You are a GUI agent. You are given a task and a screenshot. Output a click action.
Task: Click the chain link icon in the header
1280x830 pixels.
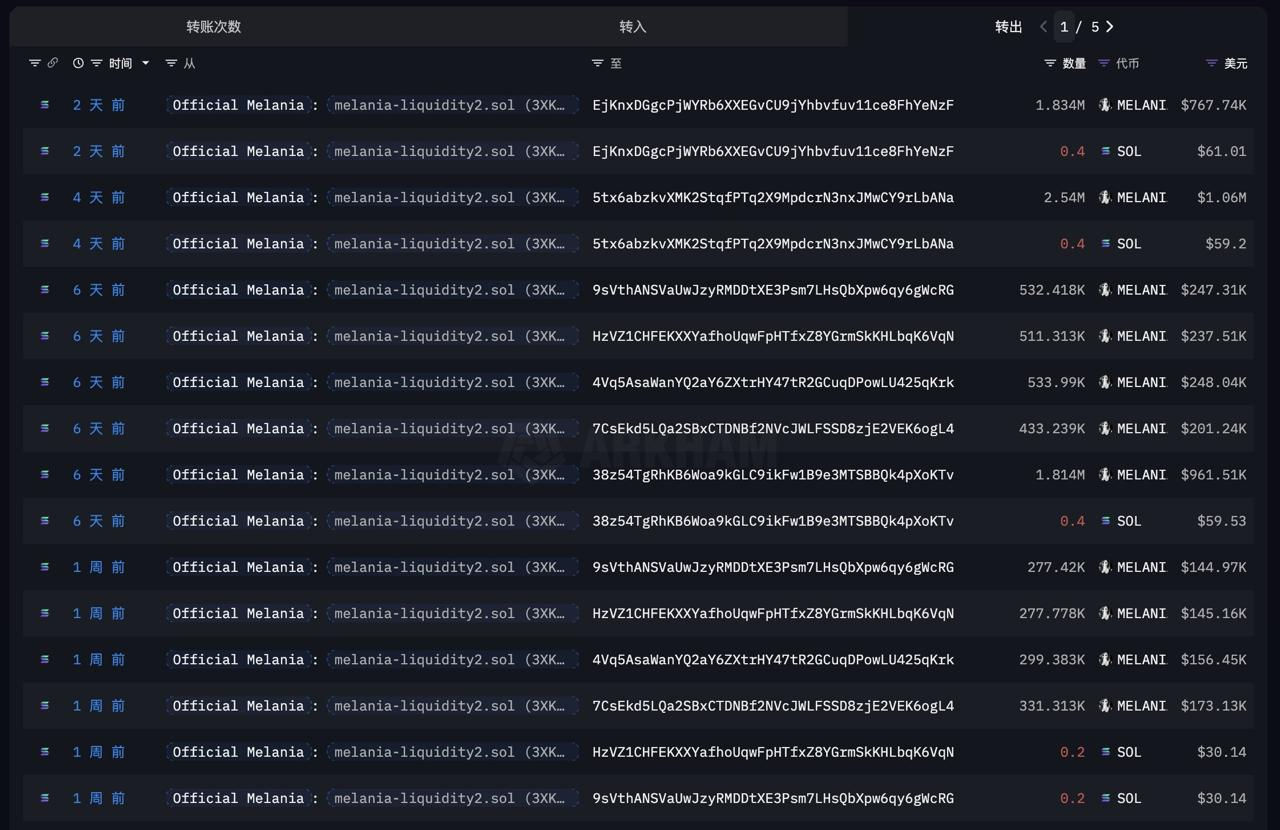click(x=52, y=63)
